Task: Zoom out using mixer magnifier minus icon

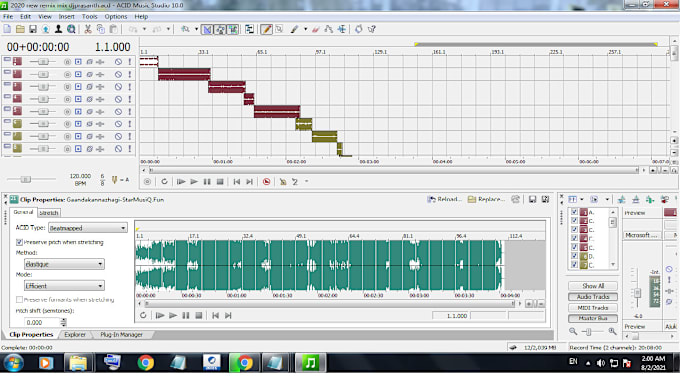Action: pos(573,331)
